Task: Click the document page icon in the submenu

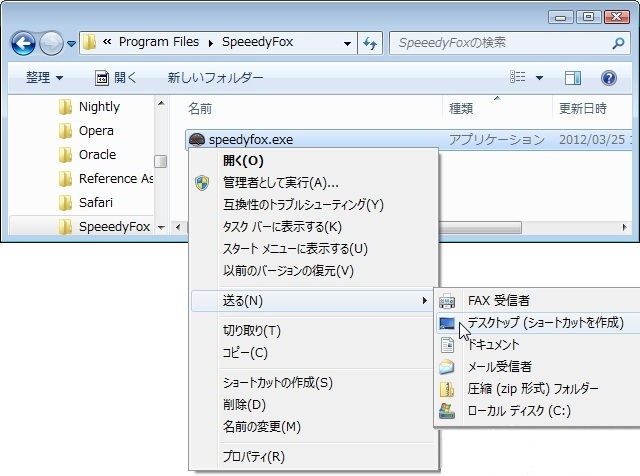Action: (x=447, y=345)
